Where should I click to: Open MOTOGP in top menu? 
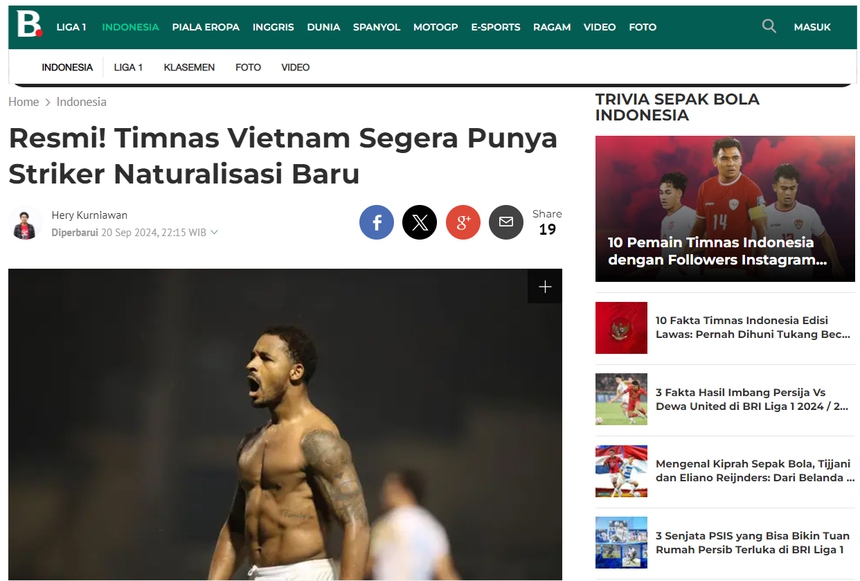click(435, 27)
